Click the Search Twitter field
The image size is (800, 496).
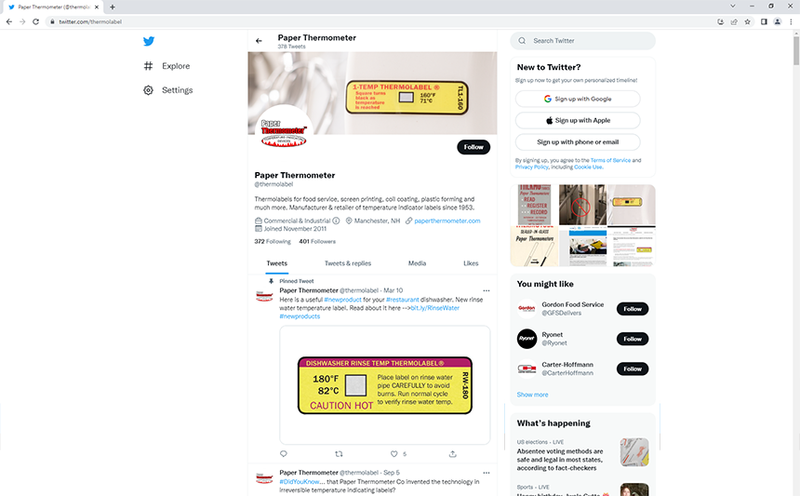pyautogui.click(x=583, y=41)
